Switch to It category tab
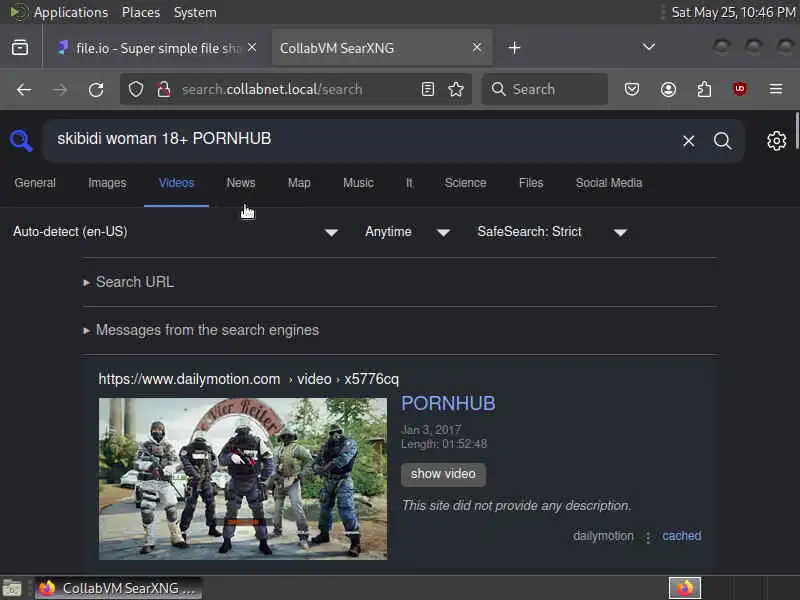The image size is (800, 600). (409, 183)
